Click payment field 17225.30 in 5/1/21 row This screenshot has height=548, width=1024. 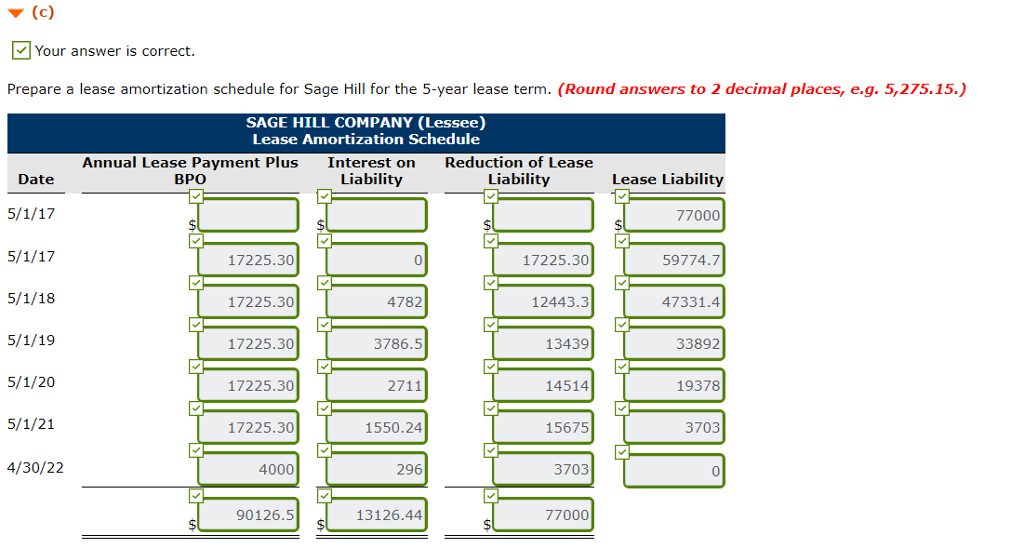248,427
